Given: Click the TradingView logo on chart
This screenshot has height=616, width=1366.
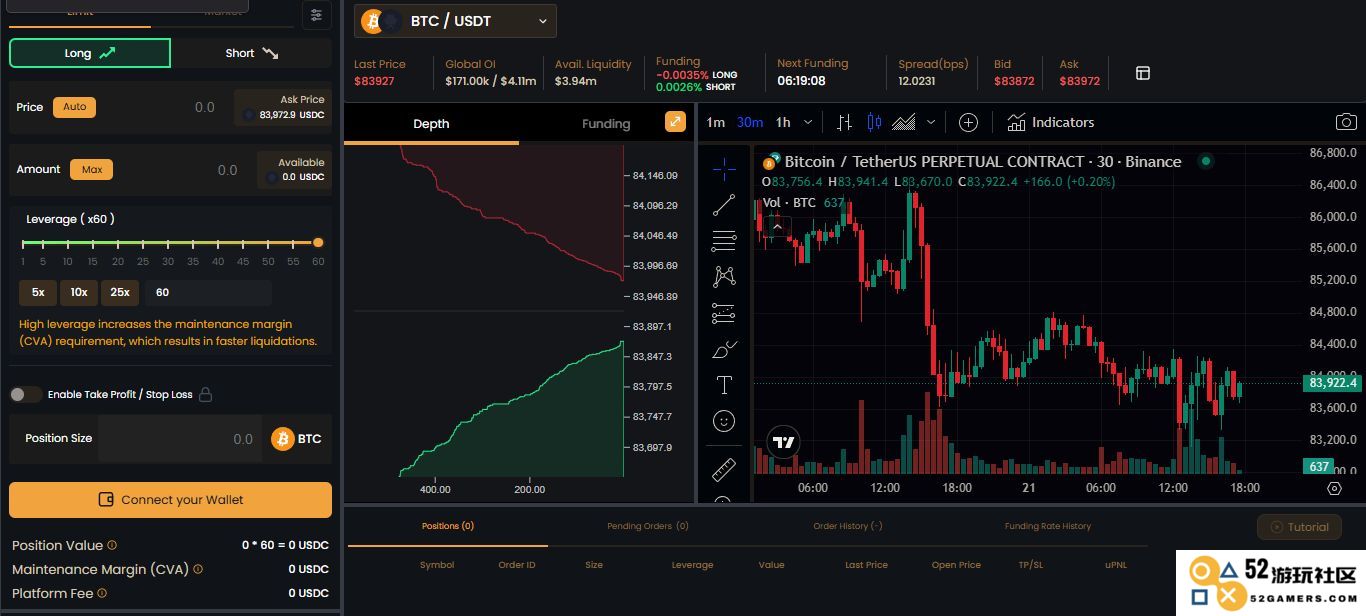Looking at the screenshot, I should (x=784, y=442).
